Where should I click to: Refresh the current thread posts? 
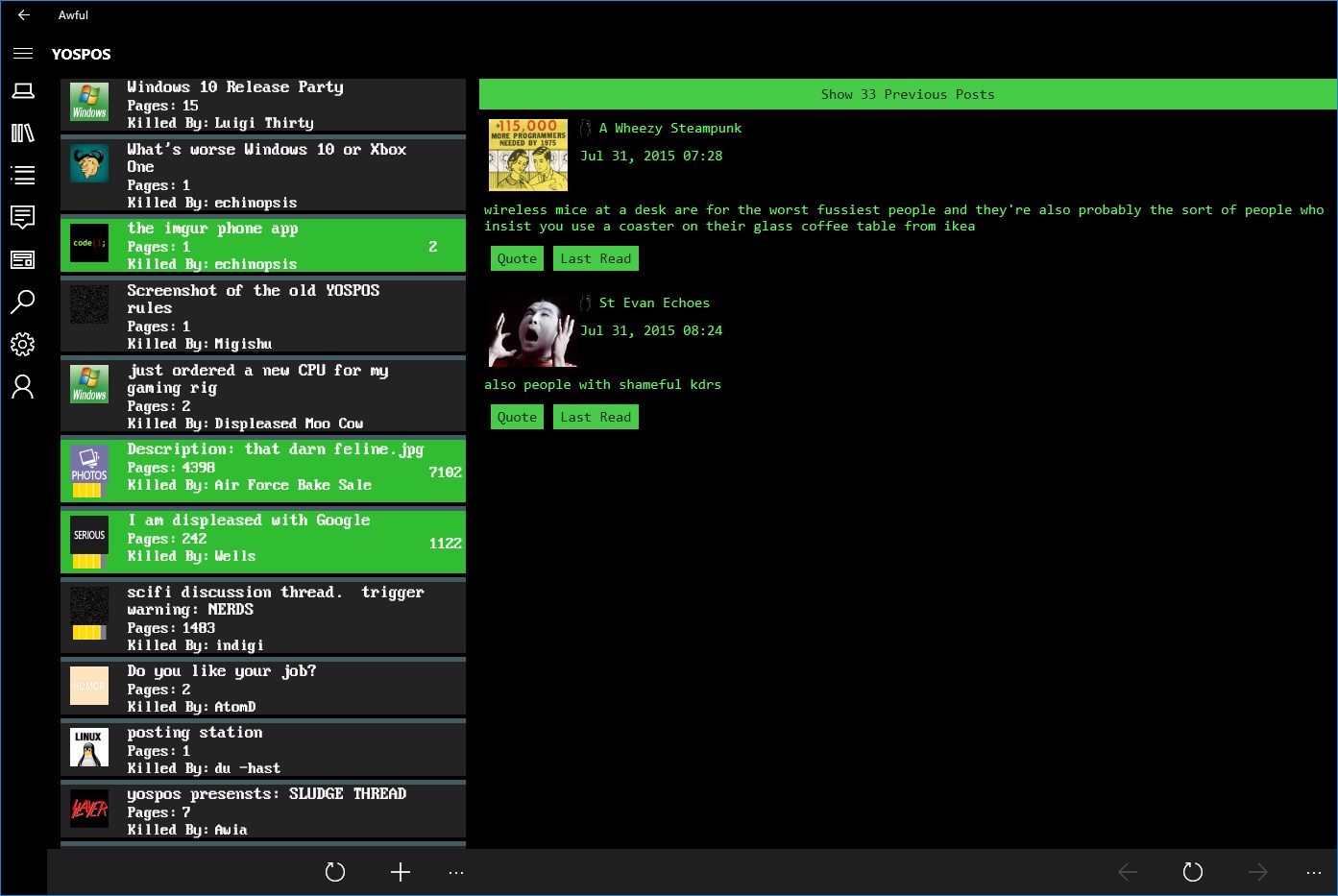tap(1192, 872)
